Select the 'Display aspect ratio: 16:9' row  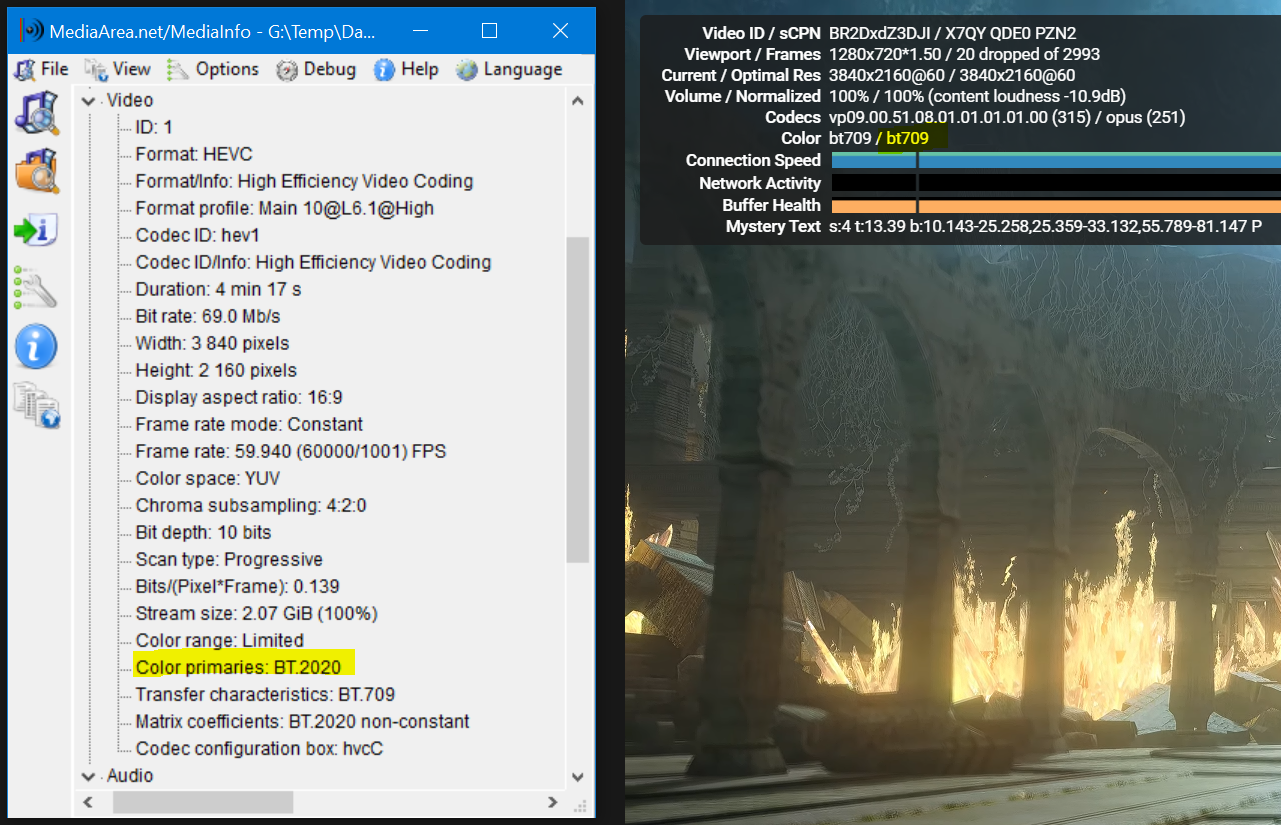[x=239, y=397]
